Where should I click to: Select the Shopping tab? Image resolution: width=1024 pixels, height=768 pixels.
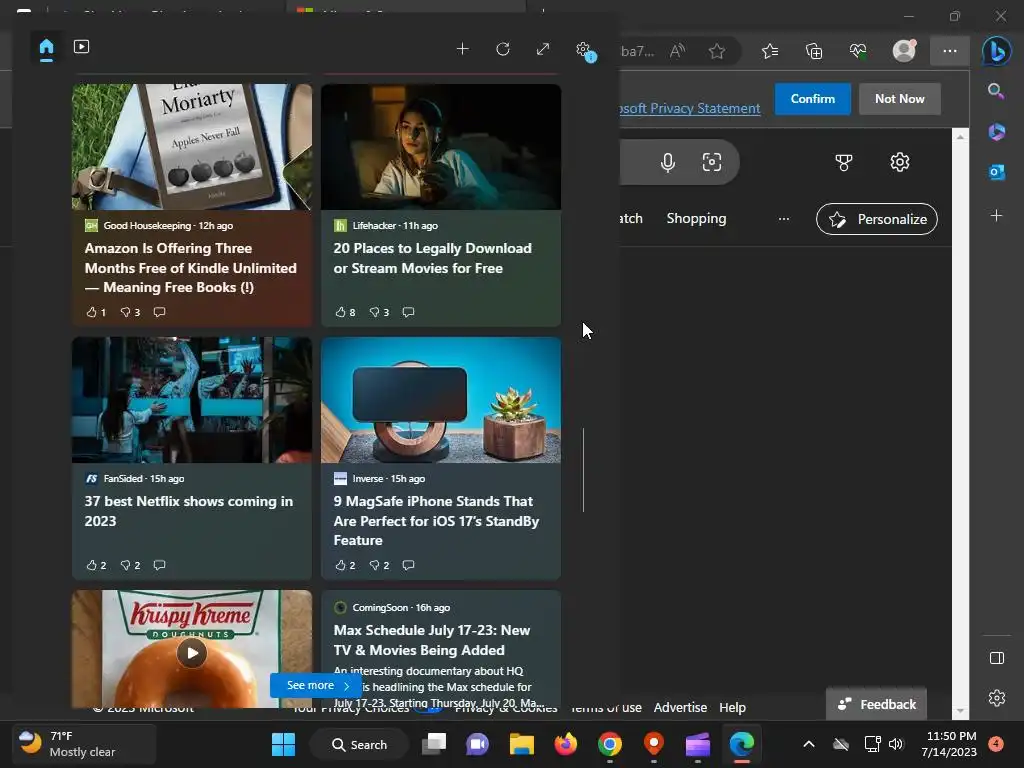(x=696, y=218)
